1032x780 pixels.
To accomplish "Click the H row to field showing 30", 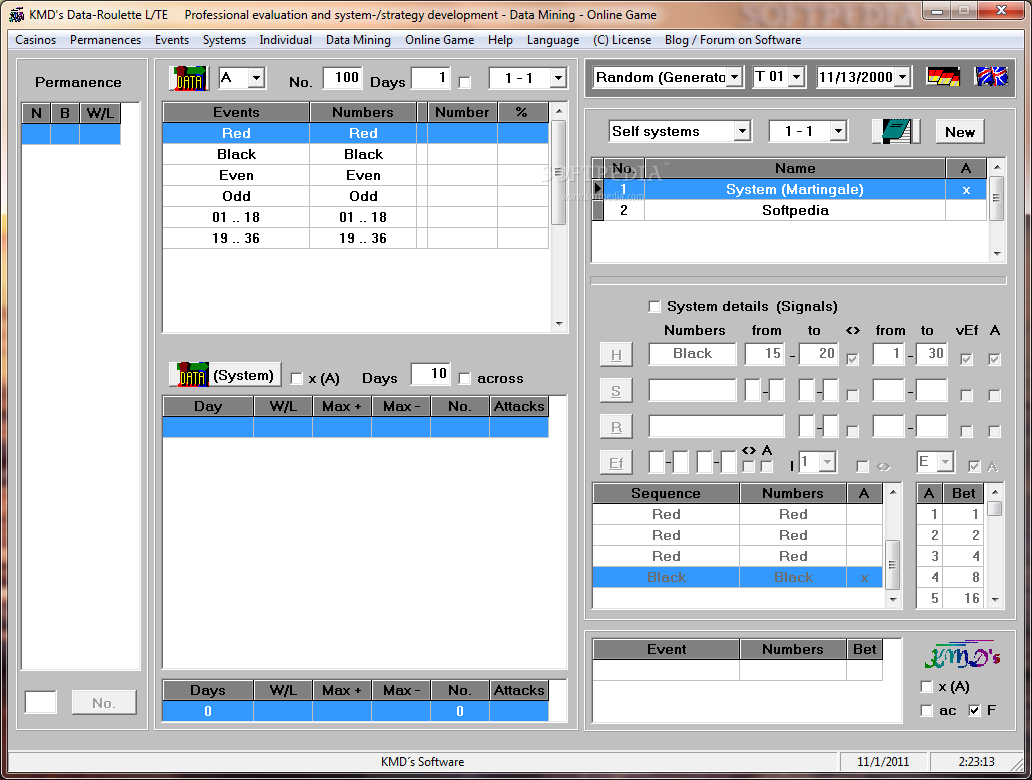I will tap(931, 353).
